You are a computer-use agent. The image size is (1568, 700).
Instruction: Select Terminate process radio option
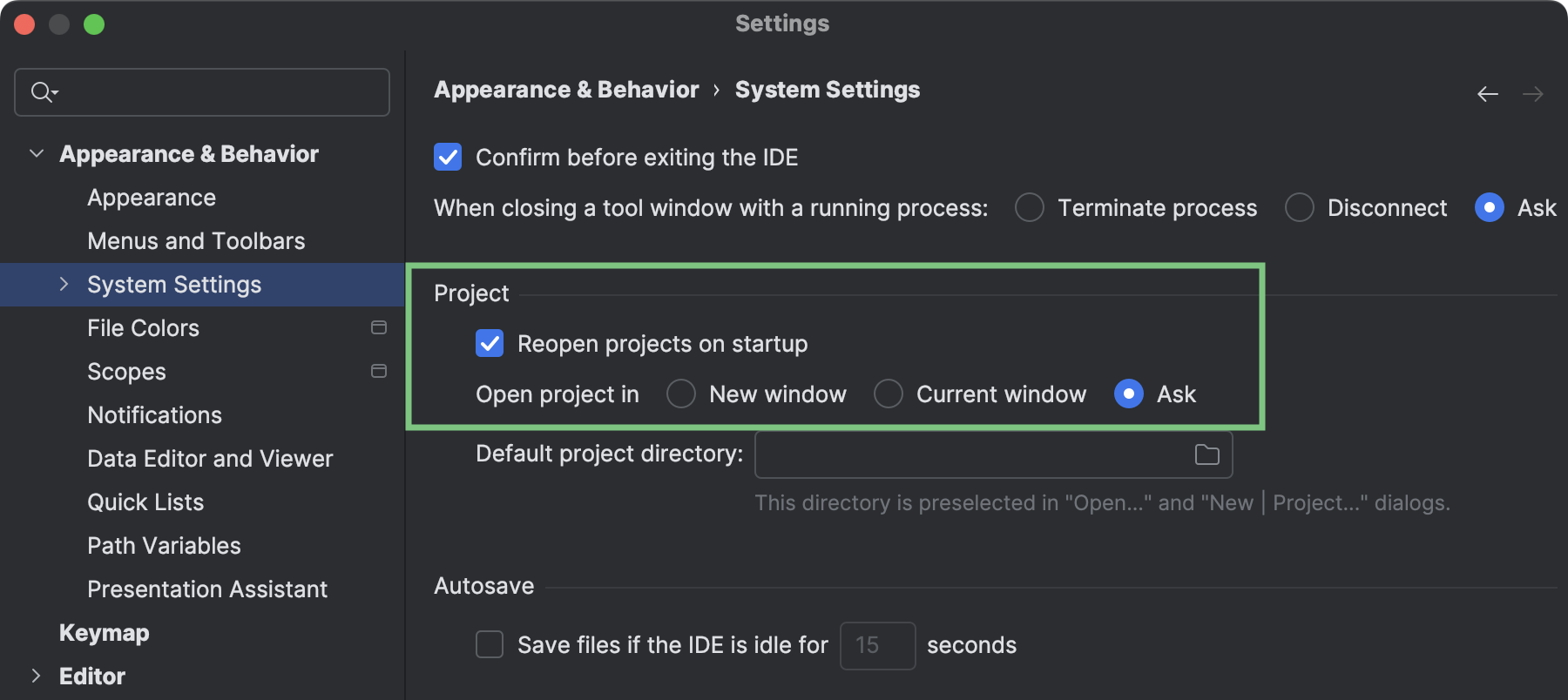[x=1030, y=207]
